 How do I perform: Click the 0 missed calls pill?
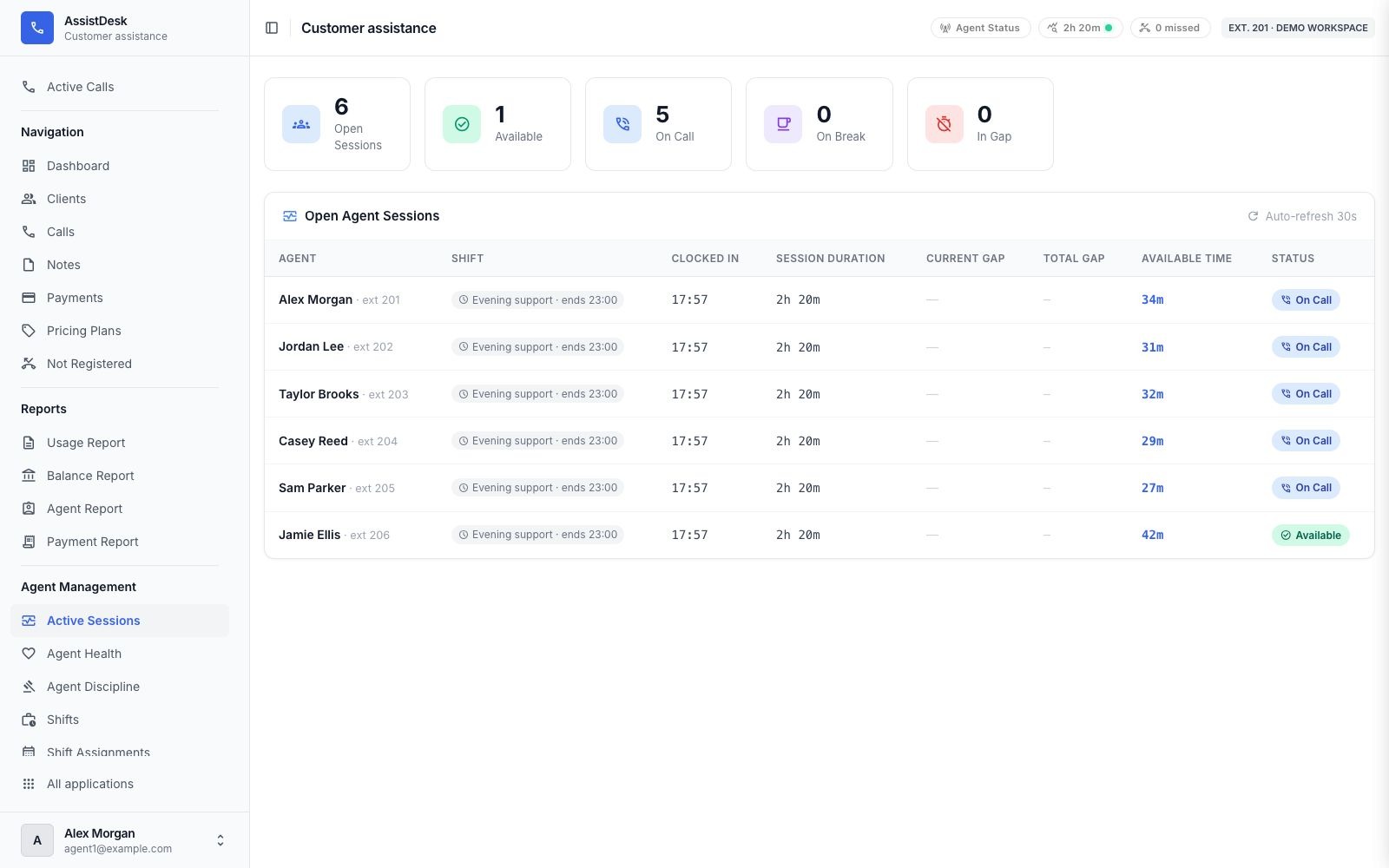click(x=1169, y=28)
